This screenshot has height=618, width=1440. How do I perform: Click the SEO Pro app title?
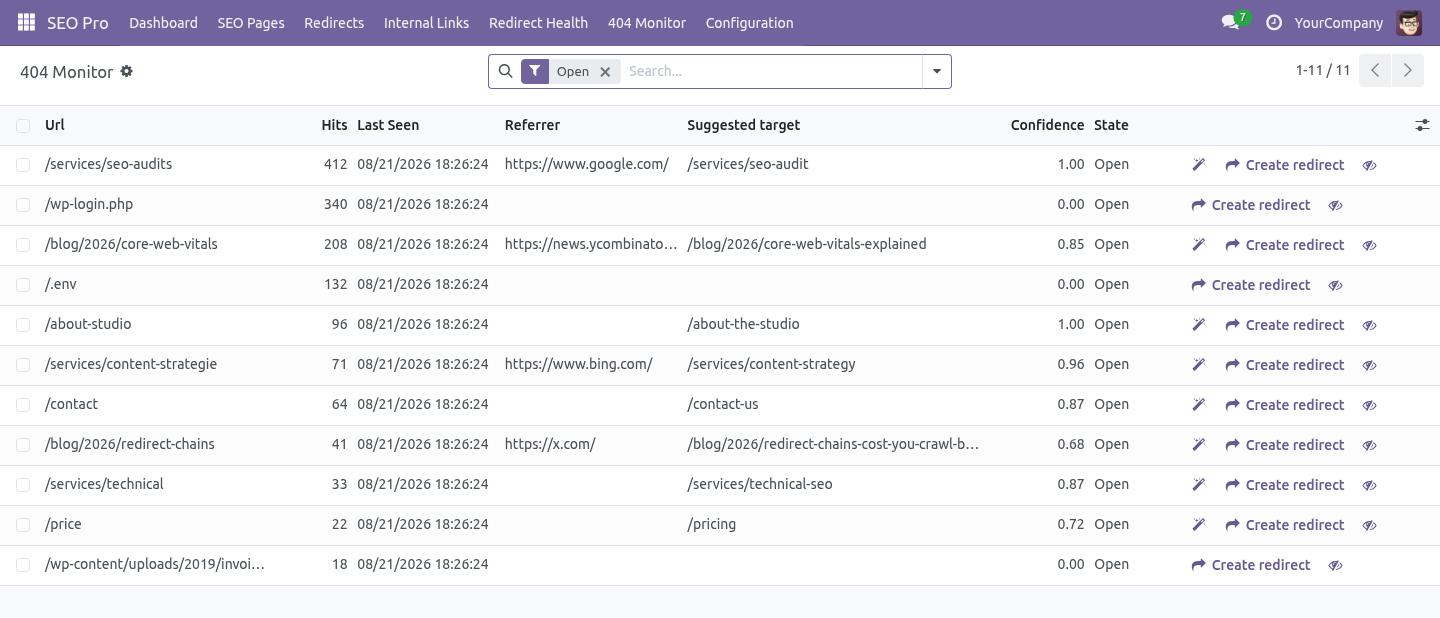(78, 22)
